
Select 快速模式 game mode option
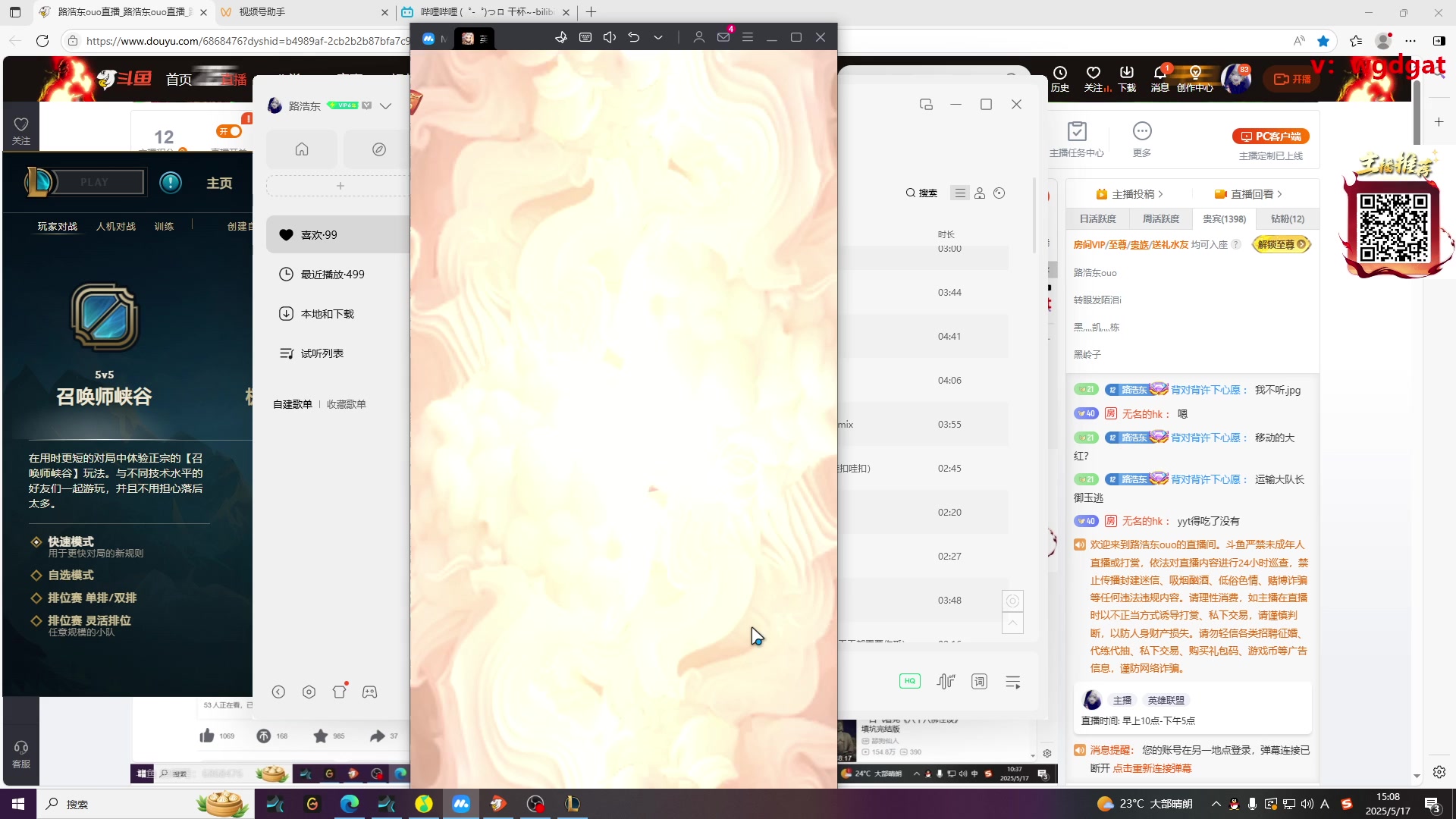point(71,541)
